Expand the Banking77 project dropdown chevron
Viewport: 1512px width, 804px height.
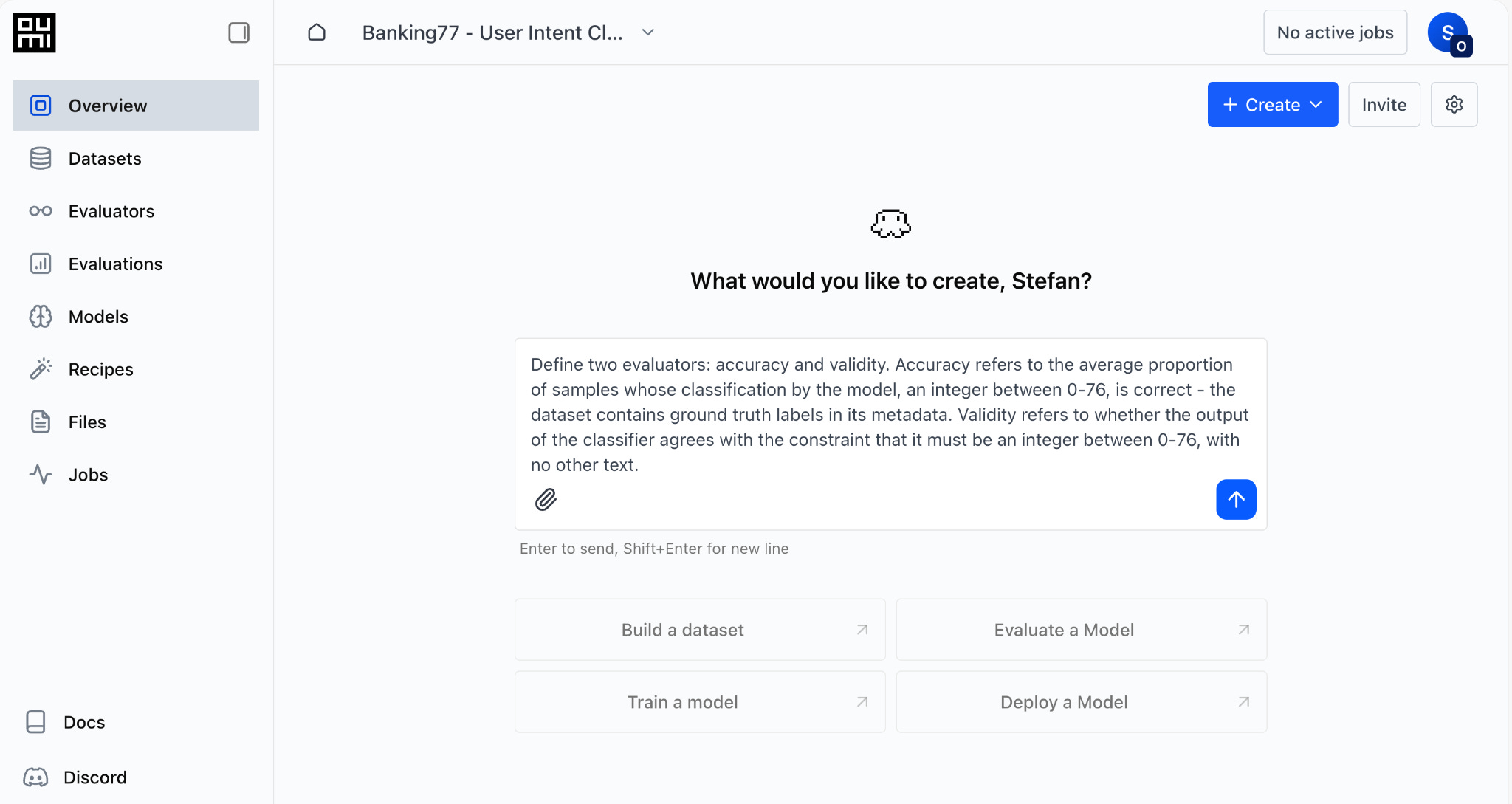point(647,32)
